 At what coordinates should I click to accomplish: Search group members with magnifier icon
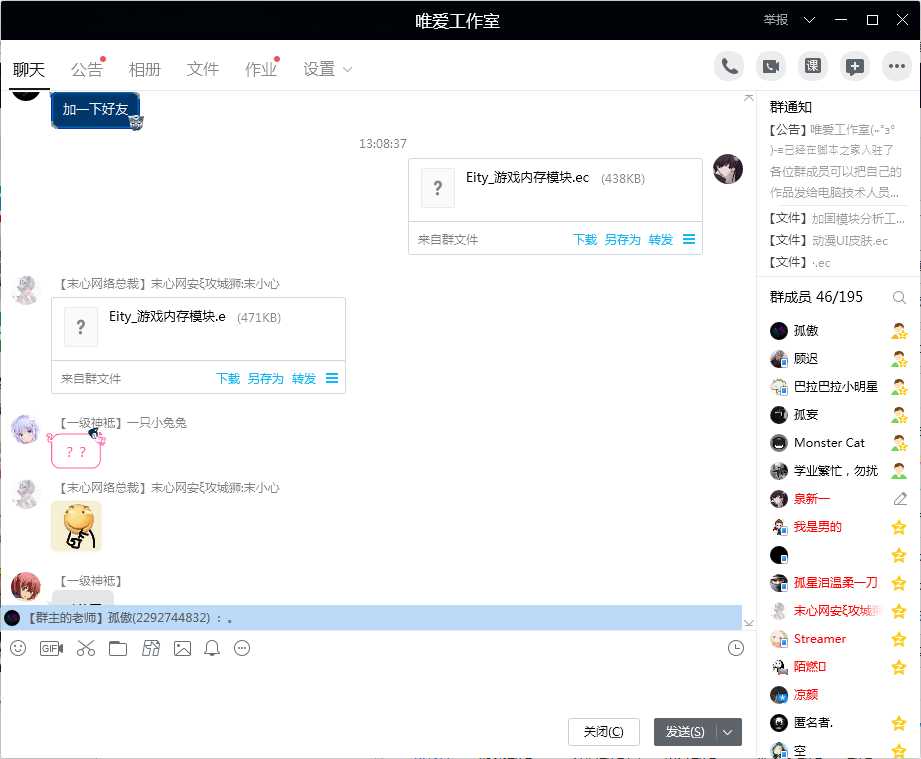point(899,297)
